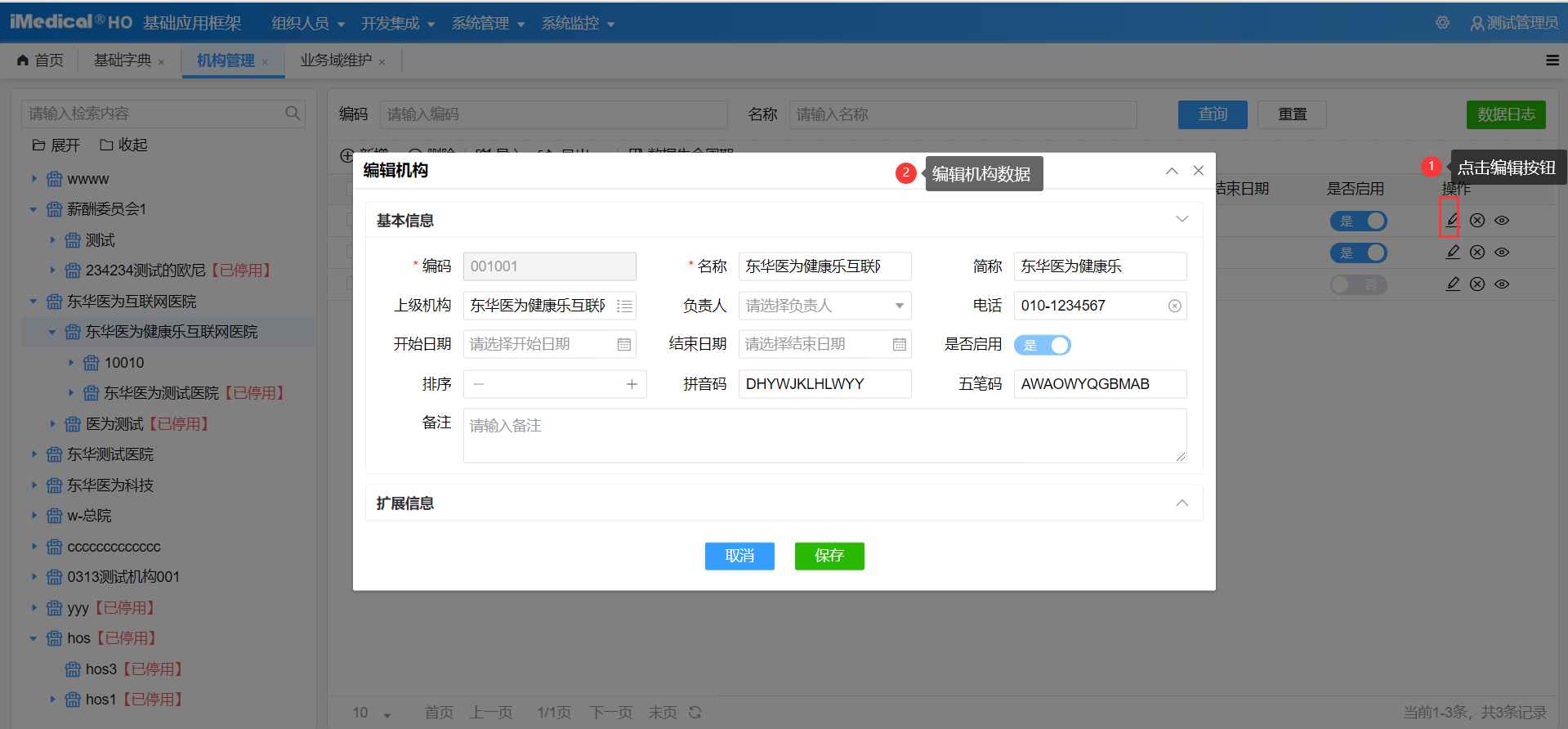Click the view eye icon in third table row
Viewport: 1568px width, 729px height.
click(x=1502, y=284)
